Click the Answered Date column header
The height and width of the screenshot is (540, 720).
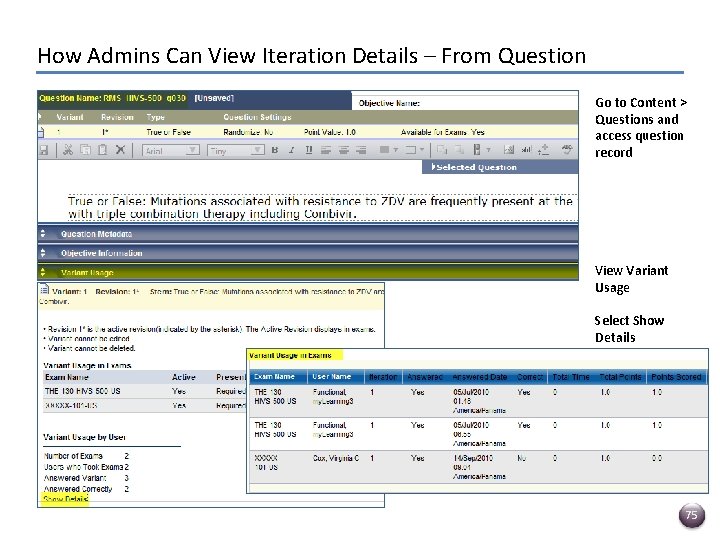tap(479, 377)
